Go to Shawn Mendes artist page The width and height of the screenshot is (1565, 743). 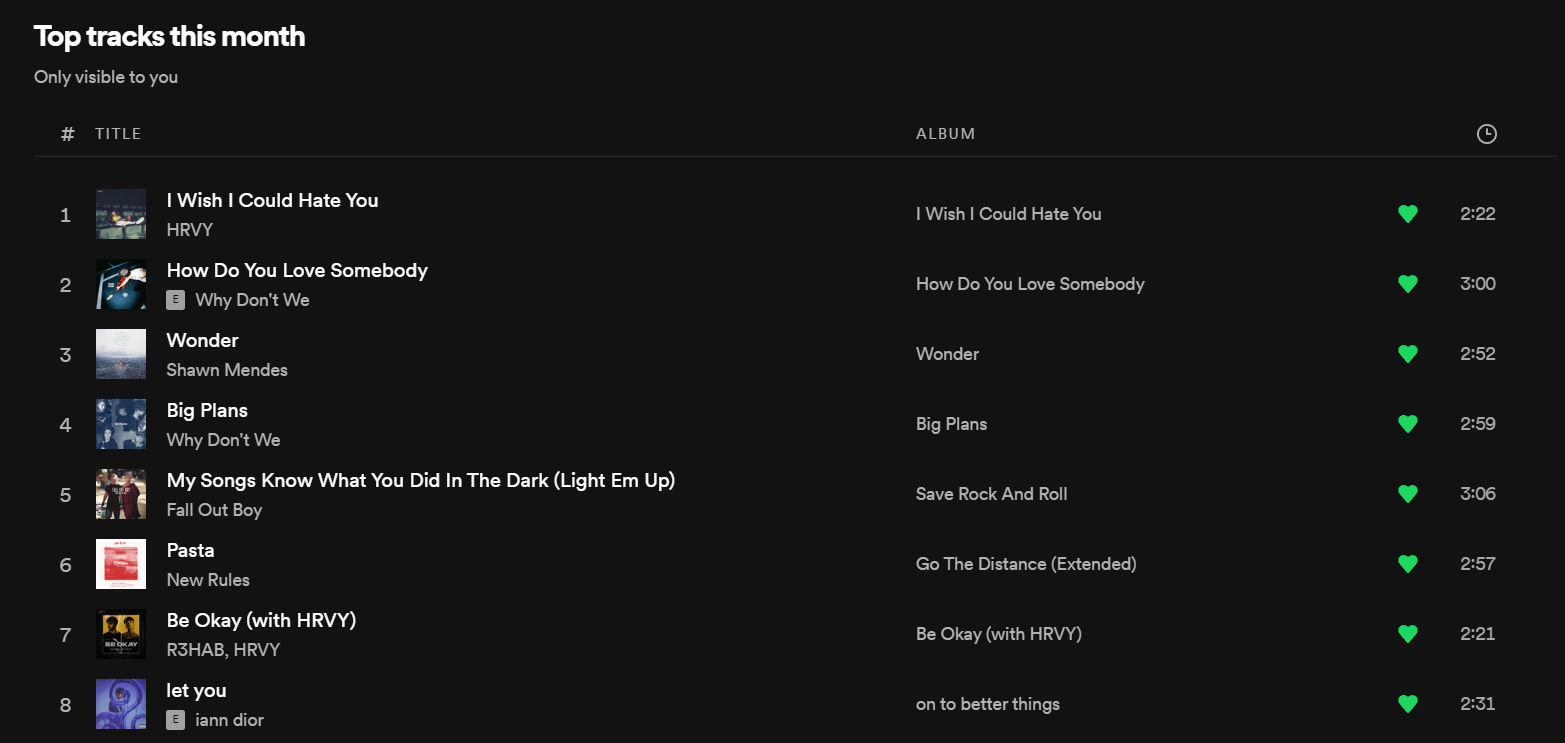tap(227, 370)
